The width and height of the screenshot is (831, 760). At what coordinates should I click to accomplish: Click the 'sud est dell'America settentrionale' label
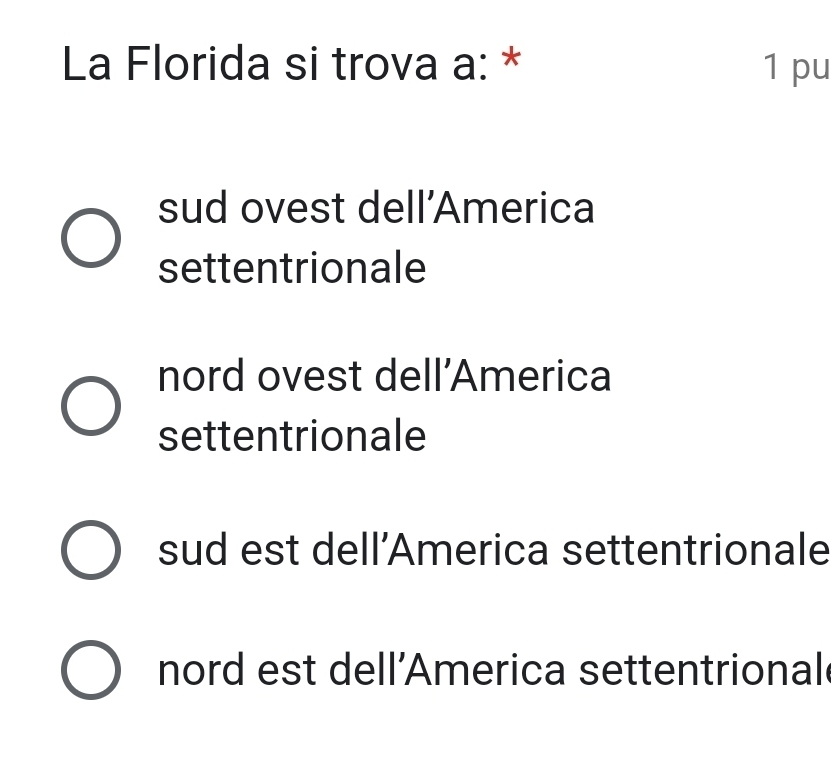492,551
